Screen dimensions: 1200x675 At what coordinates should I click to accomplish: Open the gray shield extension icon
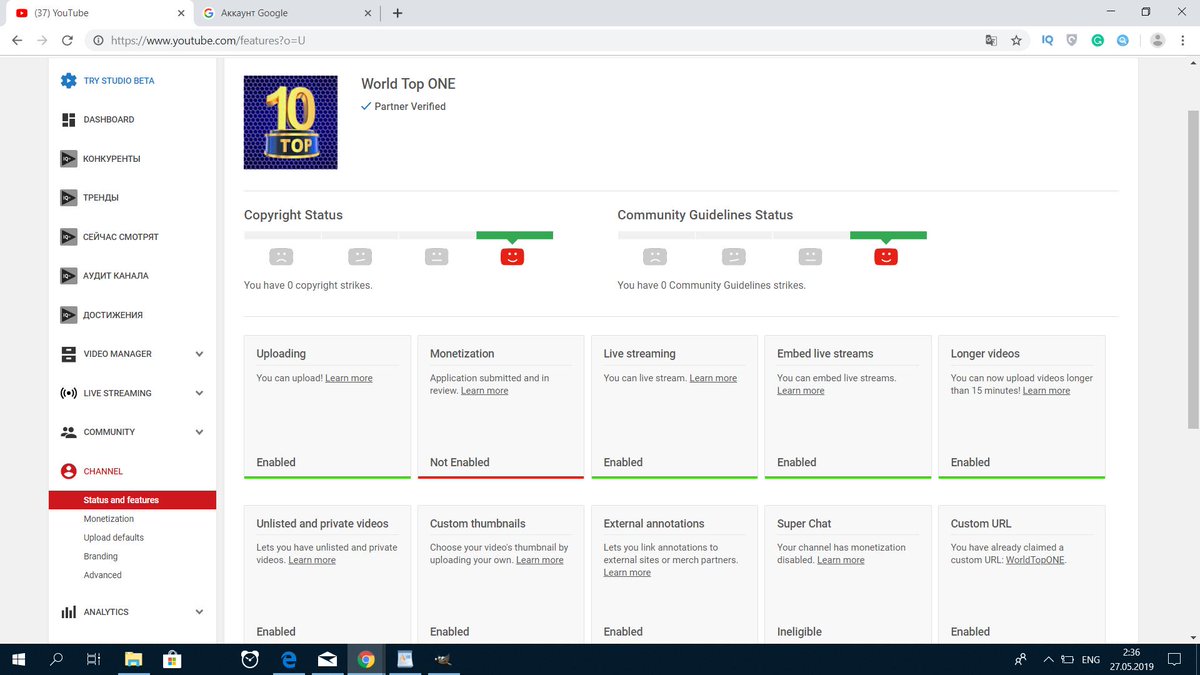coord(1072,41)
